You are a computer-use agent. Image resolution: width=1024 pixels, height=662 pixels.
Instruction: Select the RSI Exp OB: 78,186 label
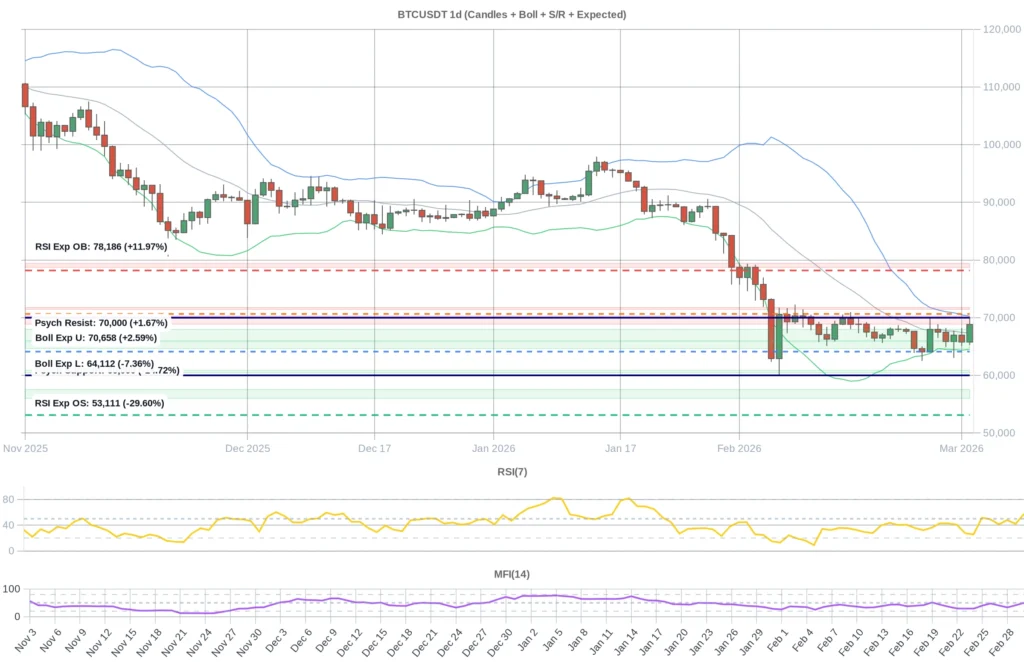tap(101, 246)
